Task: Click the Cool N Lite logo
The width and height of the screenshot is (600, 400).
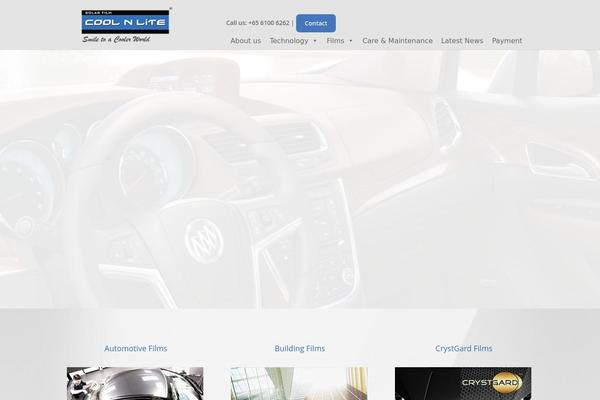Action: click(x=125, y=22)
